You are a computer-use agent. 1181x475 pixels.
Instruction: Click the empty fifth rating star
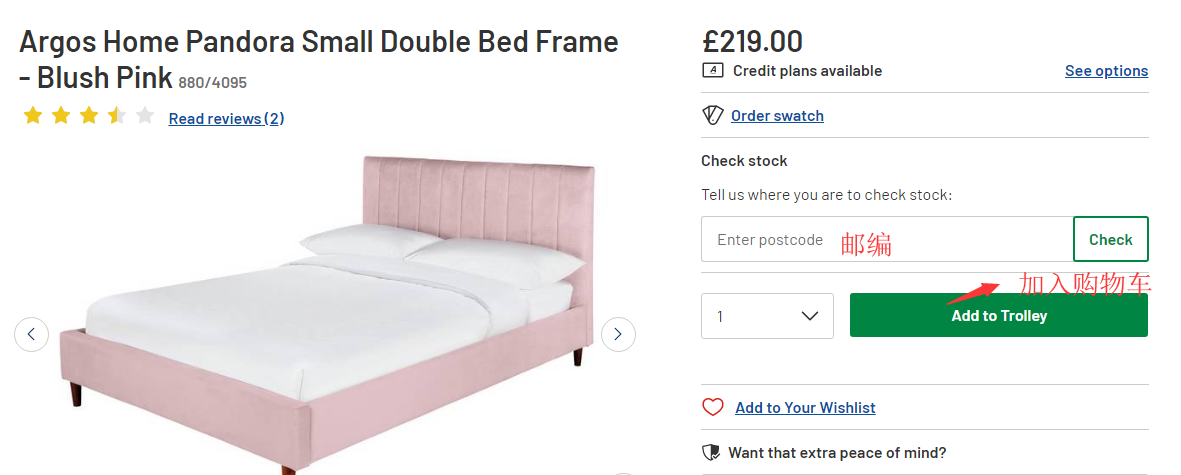(x=145, y=115)
